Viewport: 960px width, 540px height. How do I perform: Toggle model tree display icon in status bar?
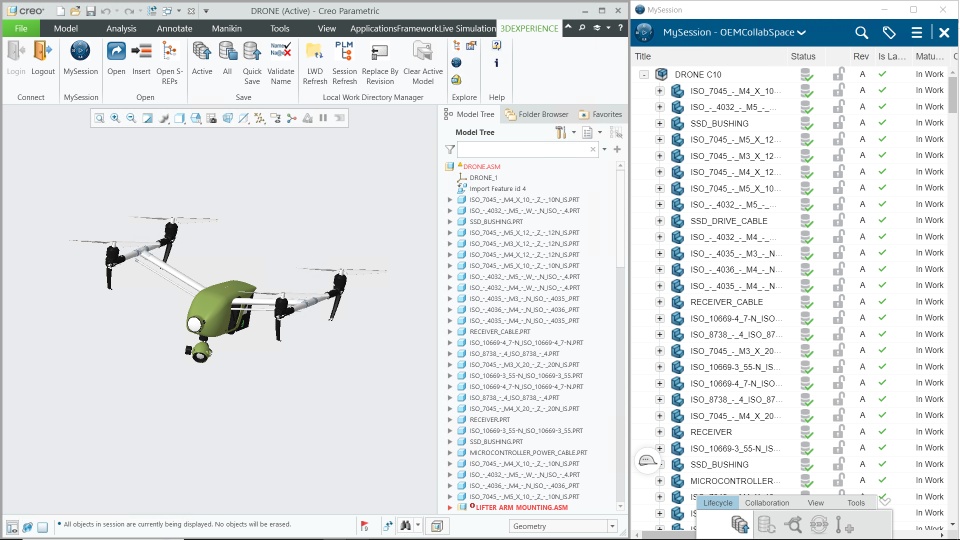12,527
